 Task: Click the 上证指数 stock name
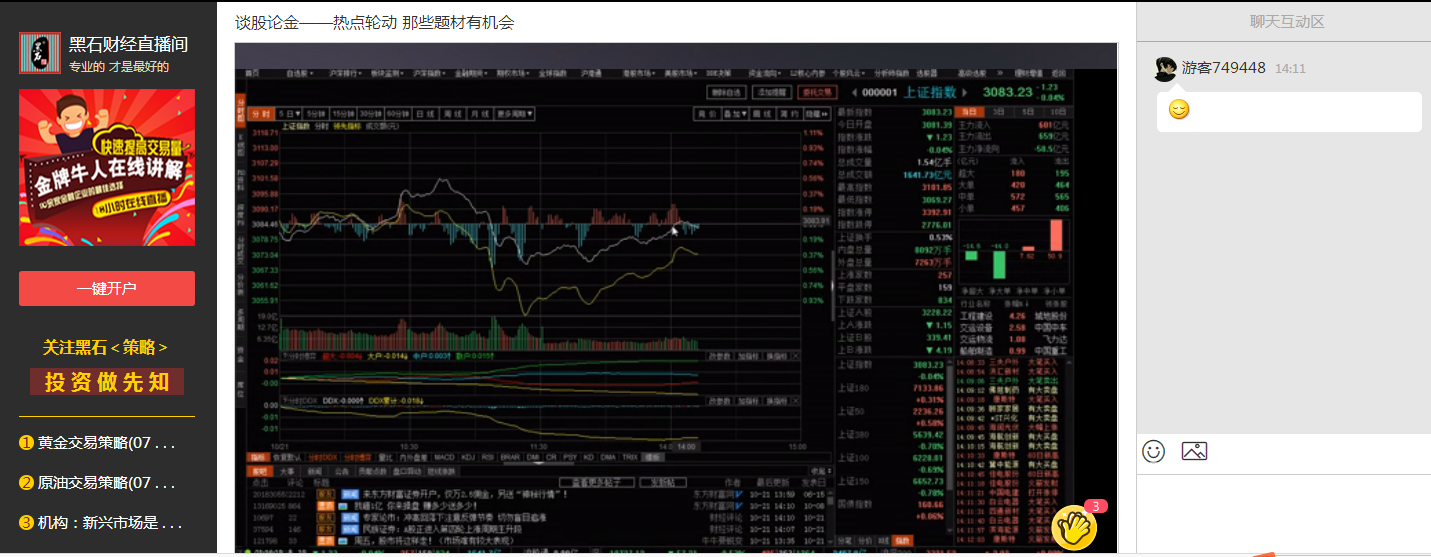coord(929,92)
